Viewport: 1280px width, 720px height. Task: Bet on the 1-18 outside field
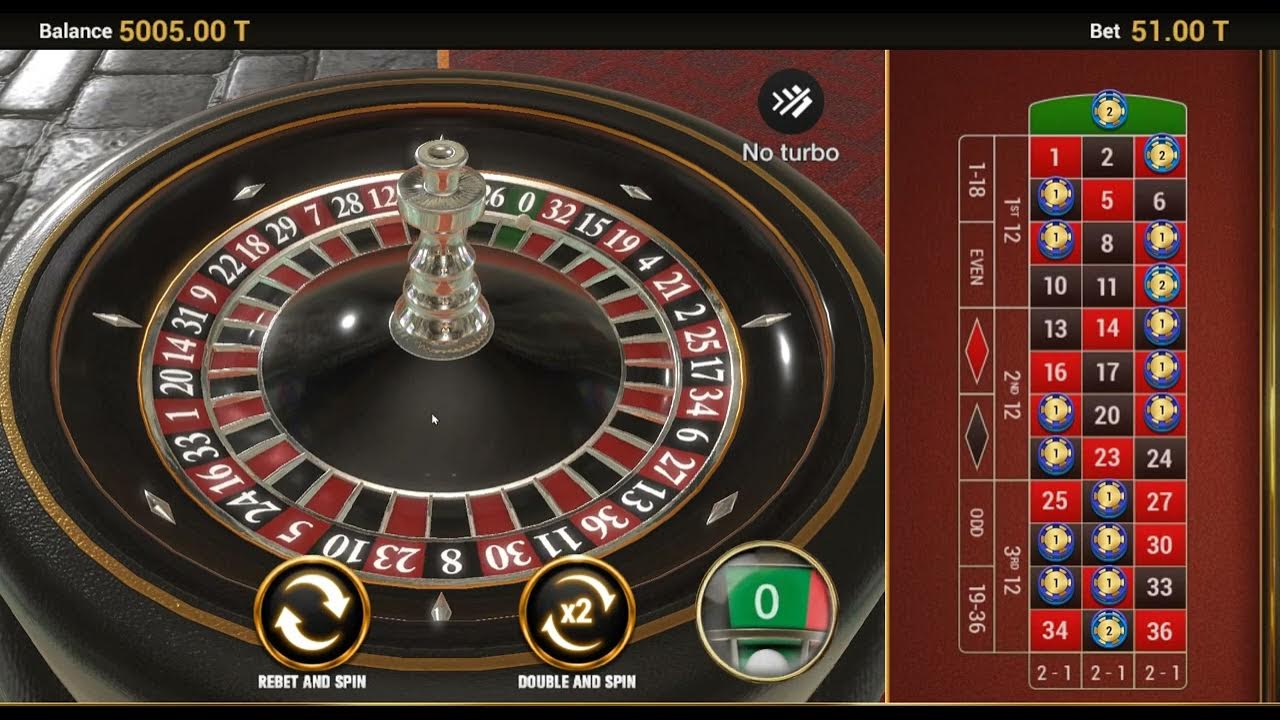(977, 179)
